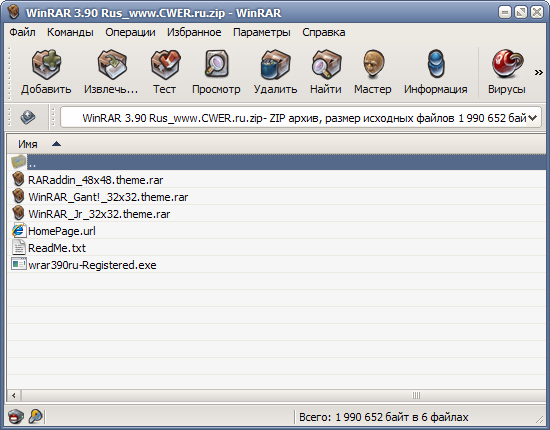Click the Вирусы virus scan icon

coord(507,64)
